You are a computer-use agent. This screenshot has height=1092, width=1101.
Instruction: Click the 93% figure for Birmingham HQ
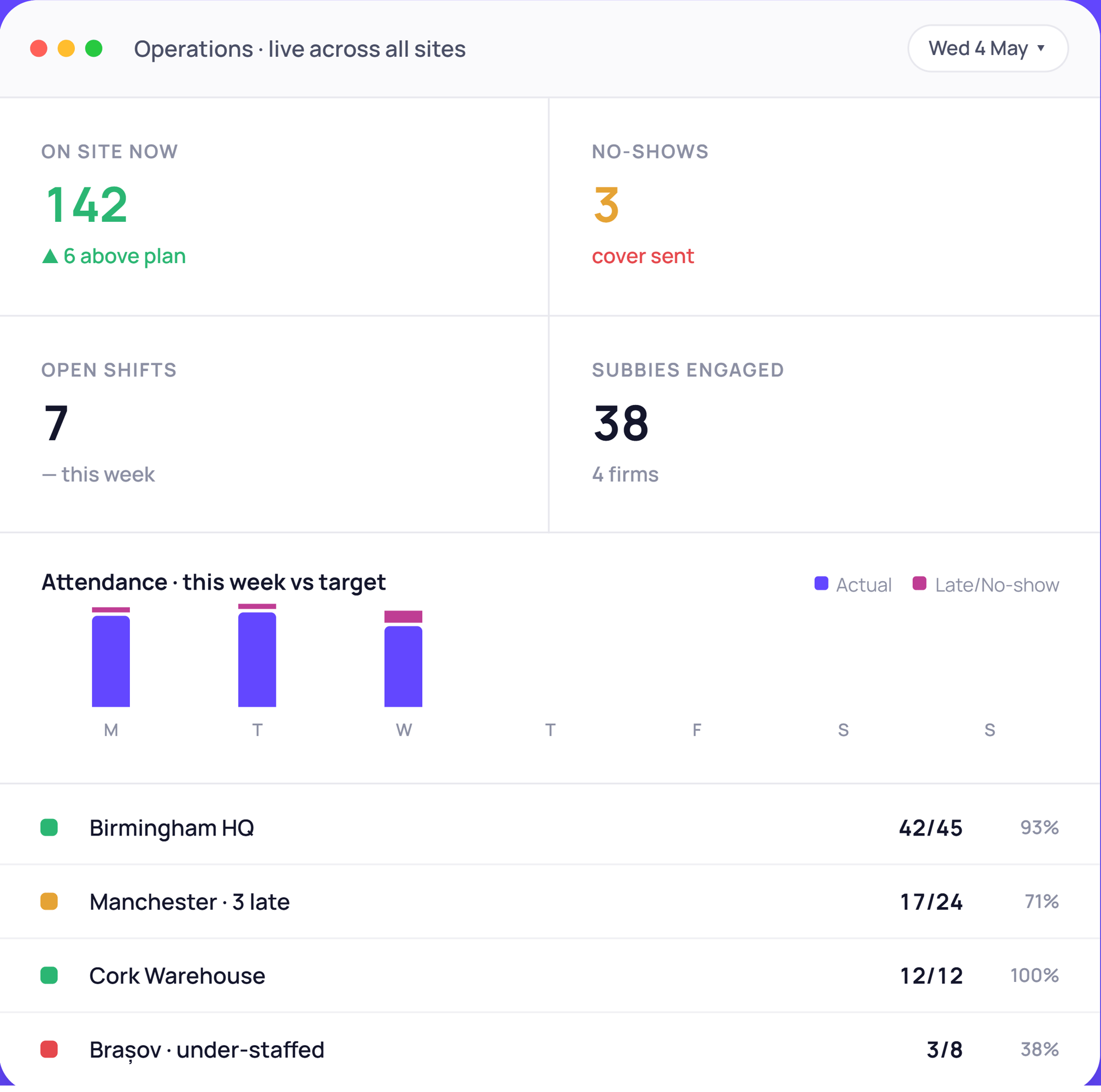point(1039,827)
